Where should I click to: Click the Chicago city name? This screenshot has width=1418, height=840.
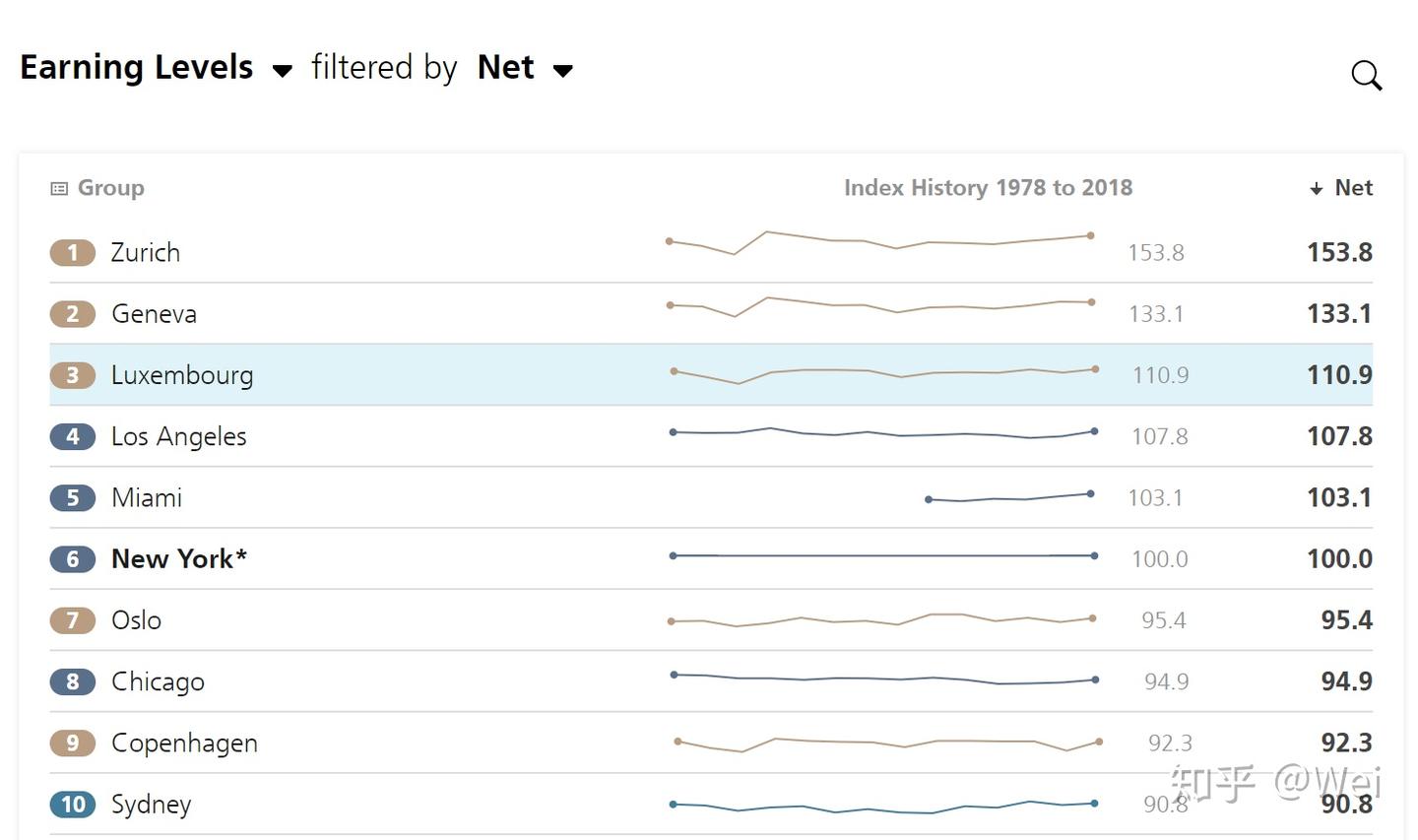pyautogui.click(x=158, y=681)
